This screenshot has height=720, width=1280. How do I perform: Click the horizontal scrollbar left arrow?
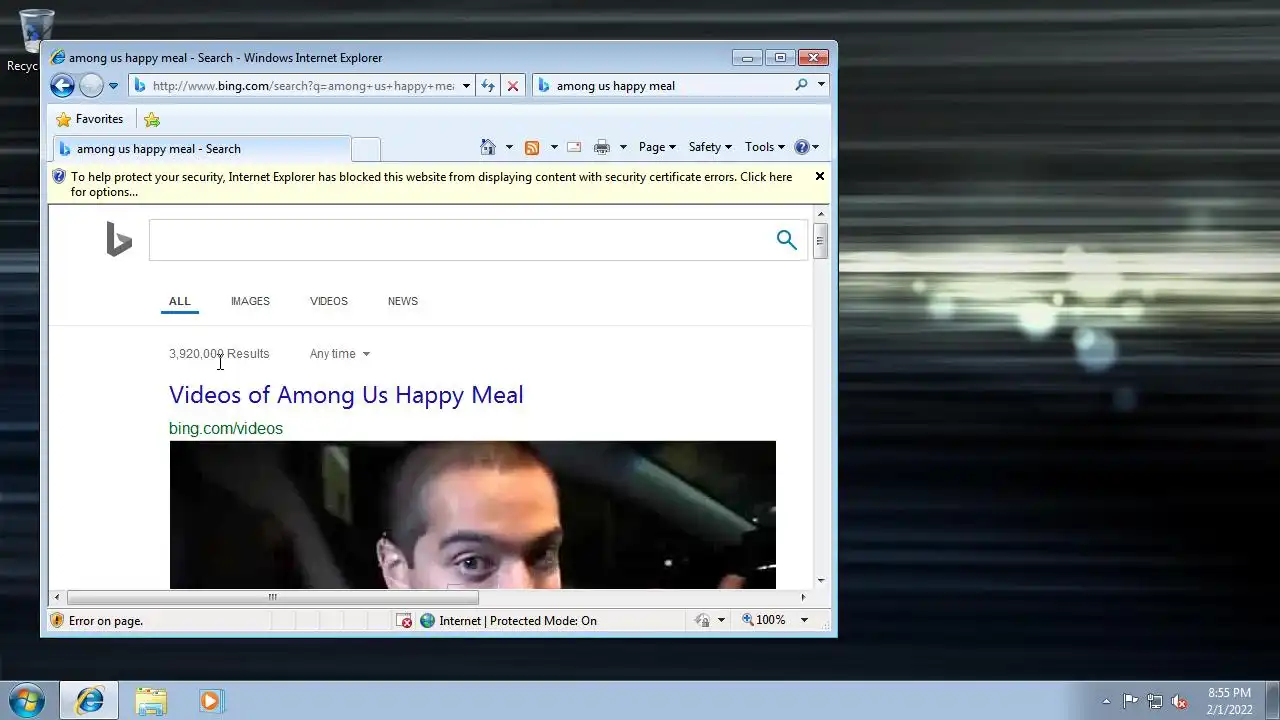tap(57, 597)
